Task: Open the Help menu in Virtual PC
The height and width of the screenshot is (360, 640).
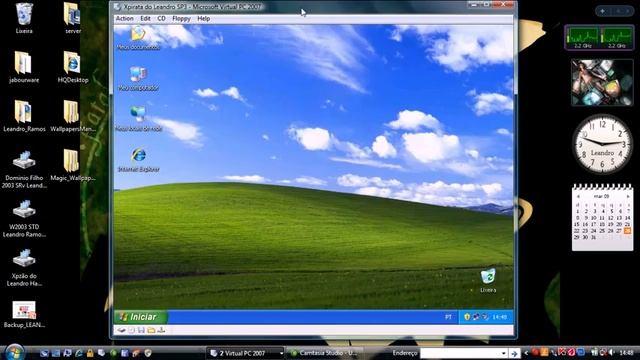Action: coord(204,19)
